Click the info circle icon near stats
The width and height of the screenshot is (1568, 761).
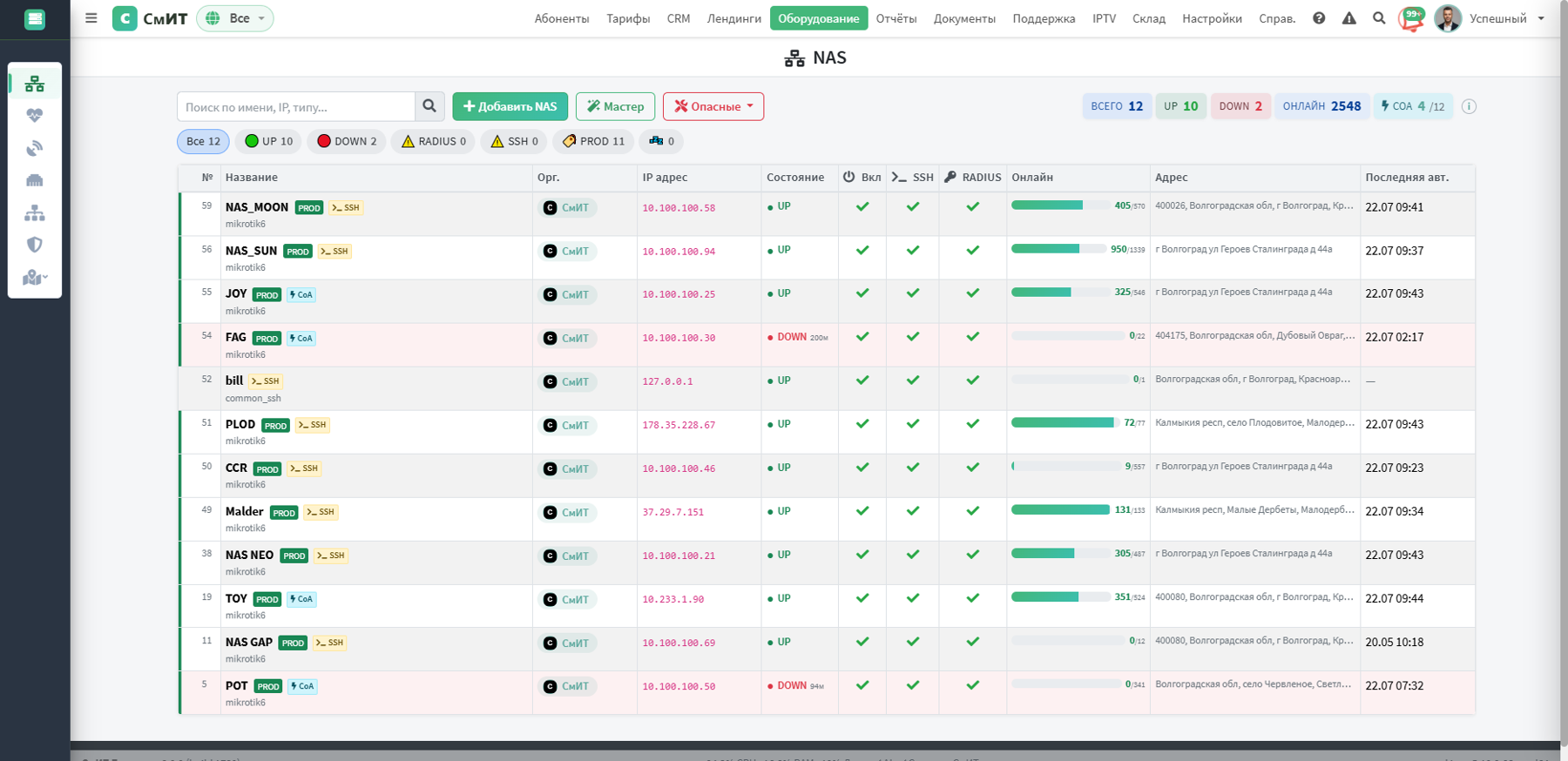click(1469, 106)
